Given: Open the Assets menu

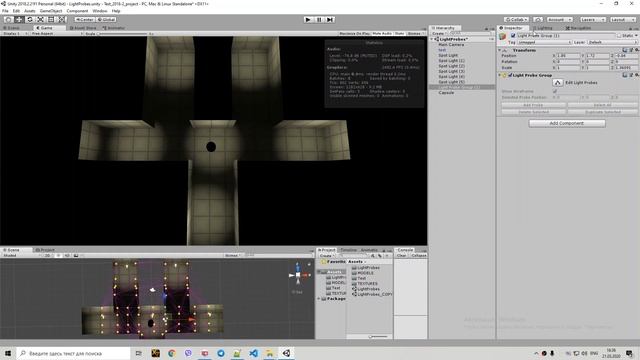Looking at the screenshot, I should tap(30, 11).
